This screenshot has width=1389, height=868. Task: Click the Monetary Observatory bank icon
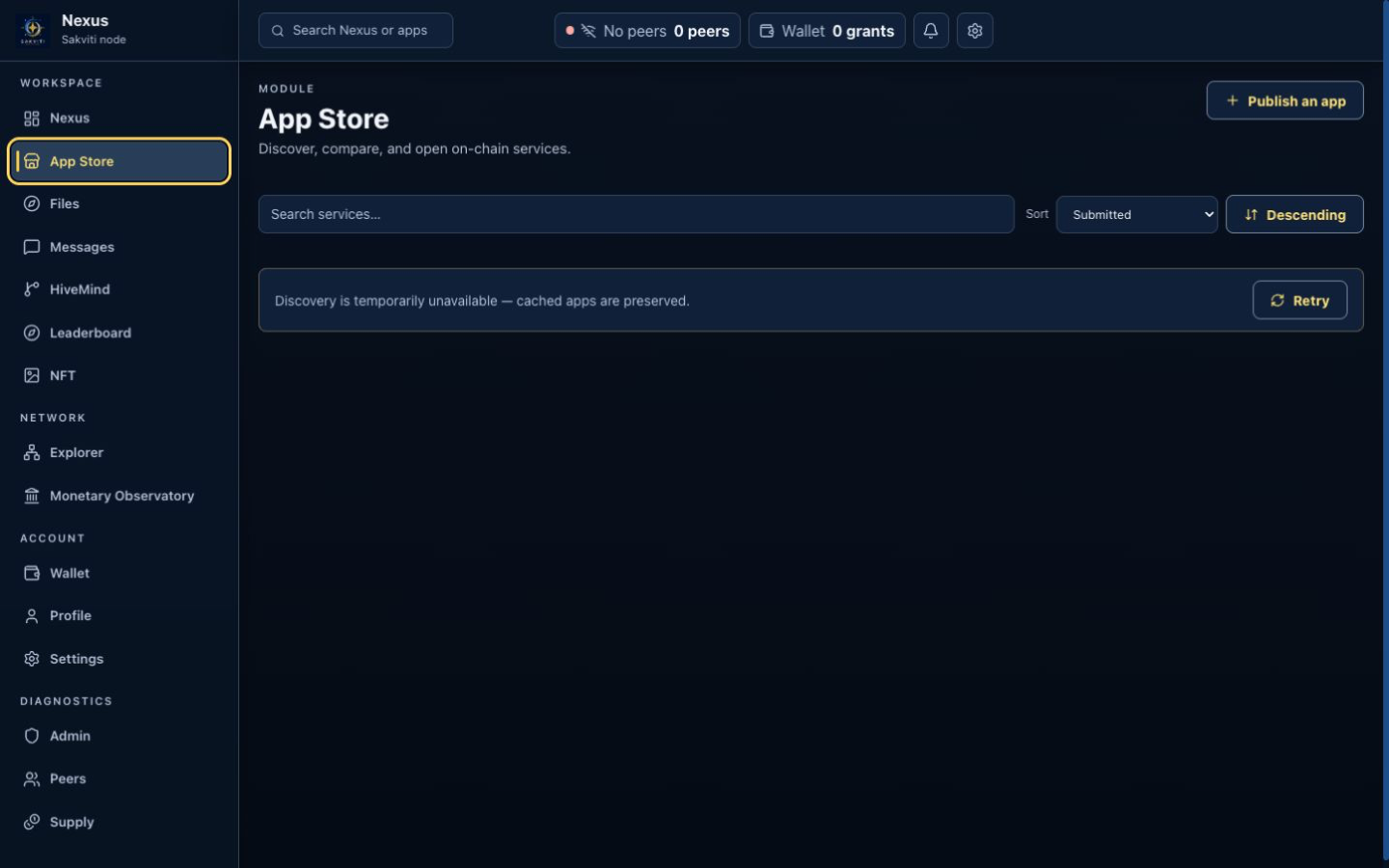coord(32,496)
